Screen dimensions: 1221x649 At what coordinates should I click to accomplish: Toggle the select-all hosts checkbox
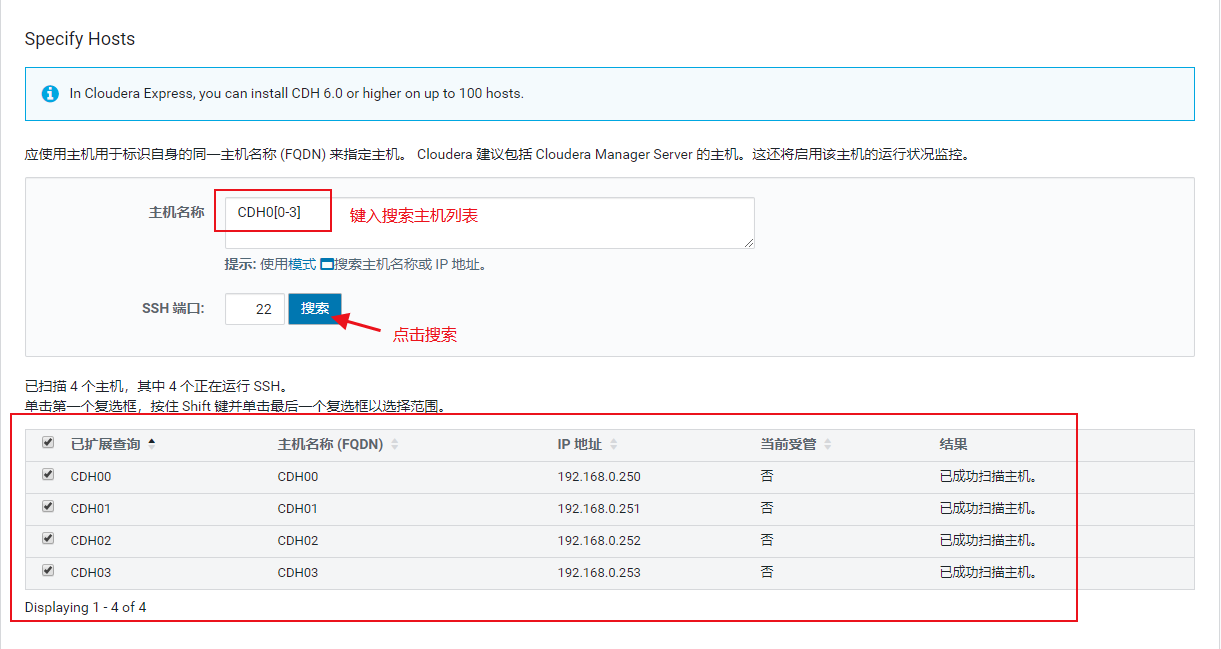coord(48,442)
